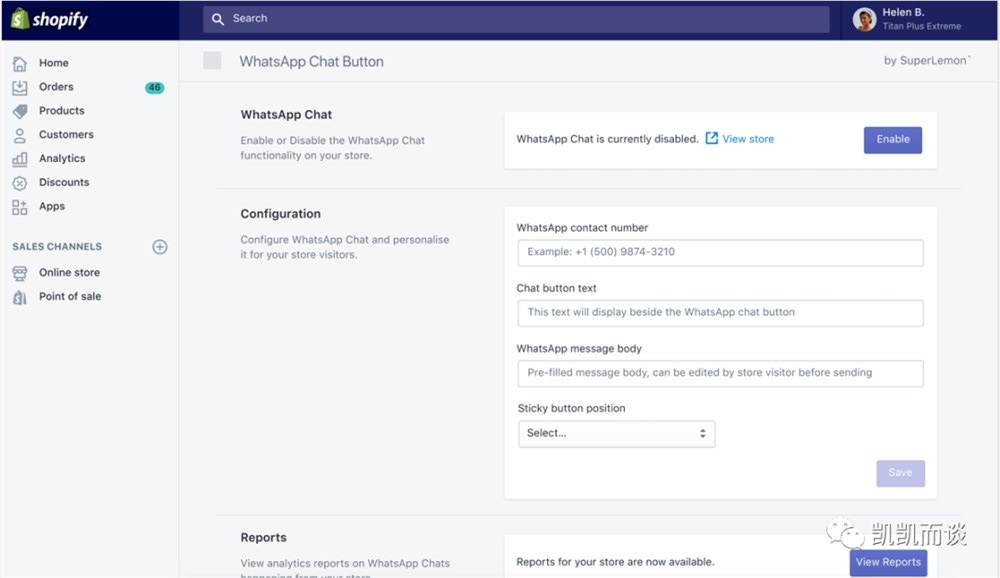Viewport: 1000px width, 578px height.
Task: Click the 'WhatsApp Chat Button' page title
Action: [312, 61]
